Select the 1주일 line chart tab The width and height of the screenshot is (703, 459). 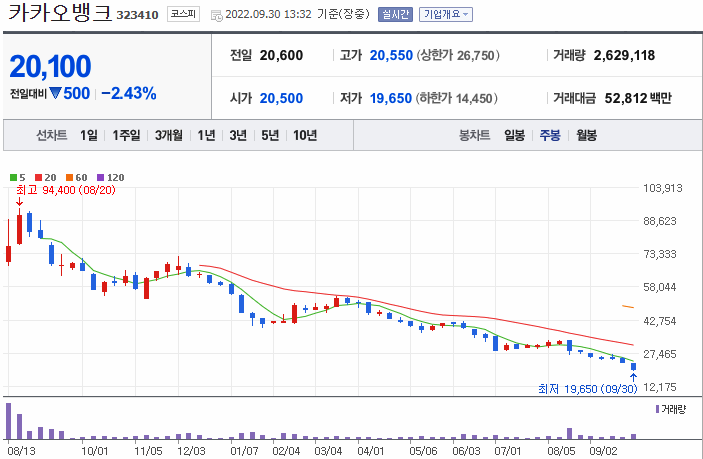pos(126,135)
